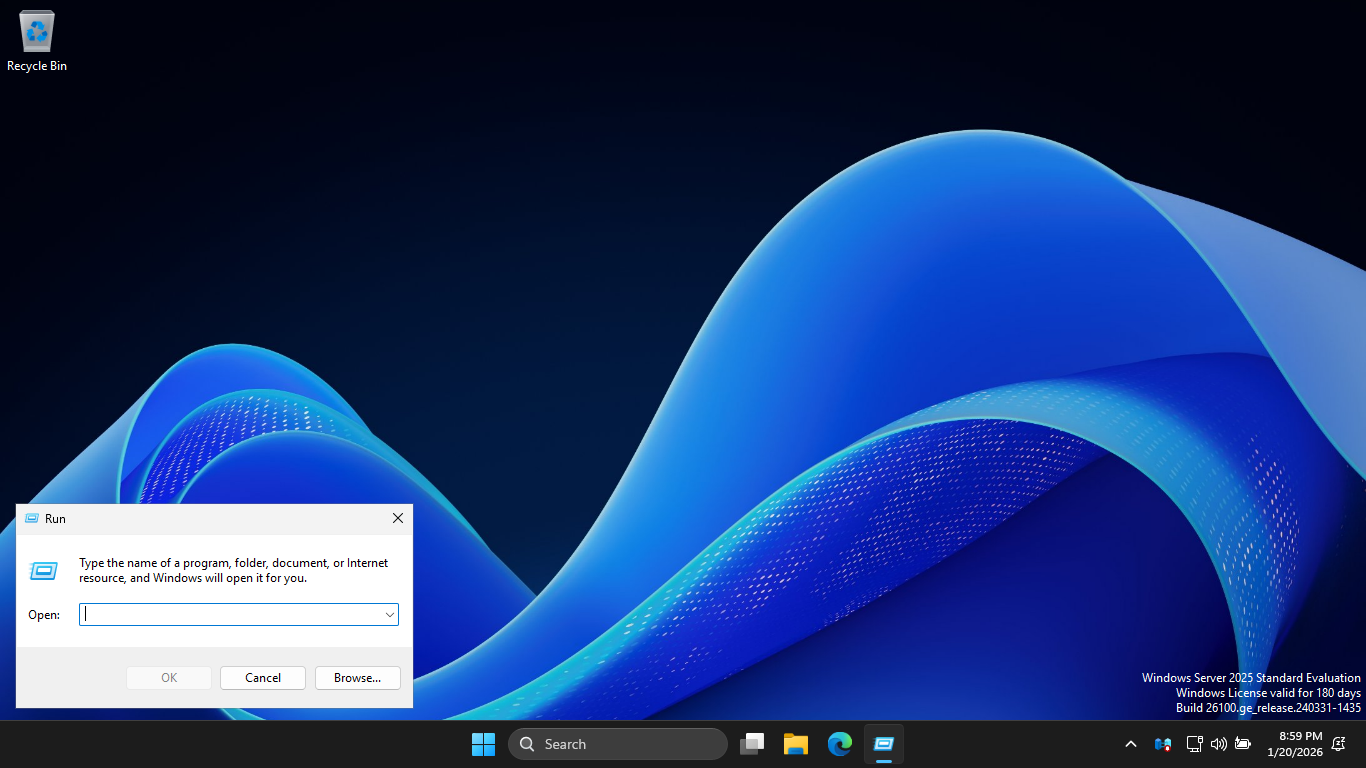Open the network status tray icon
This screenshot has height=768, width=1366.
click(1194, 744)
